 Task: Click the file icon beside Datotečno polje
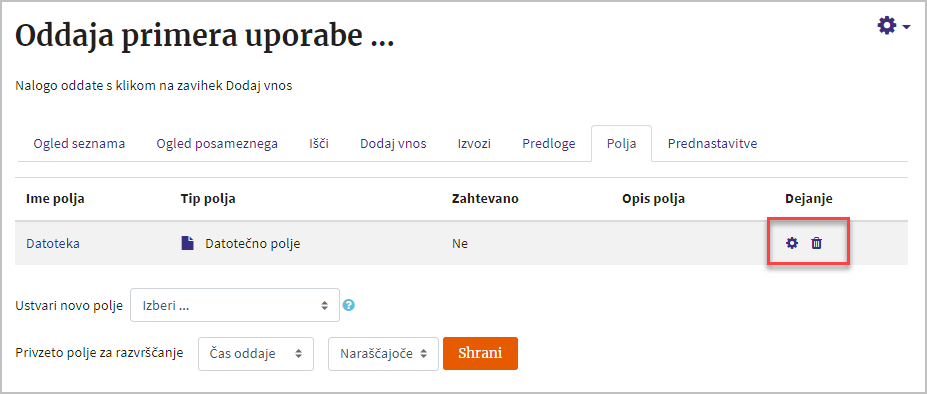click(x=187, y=243)
